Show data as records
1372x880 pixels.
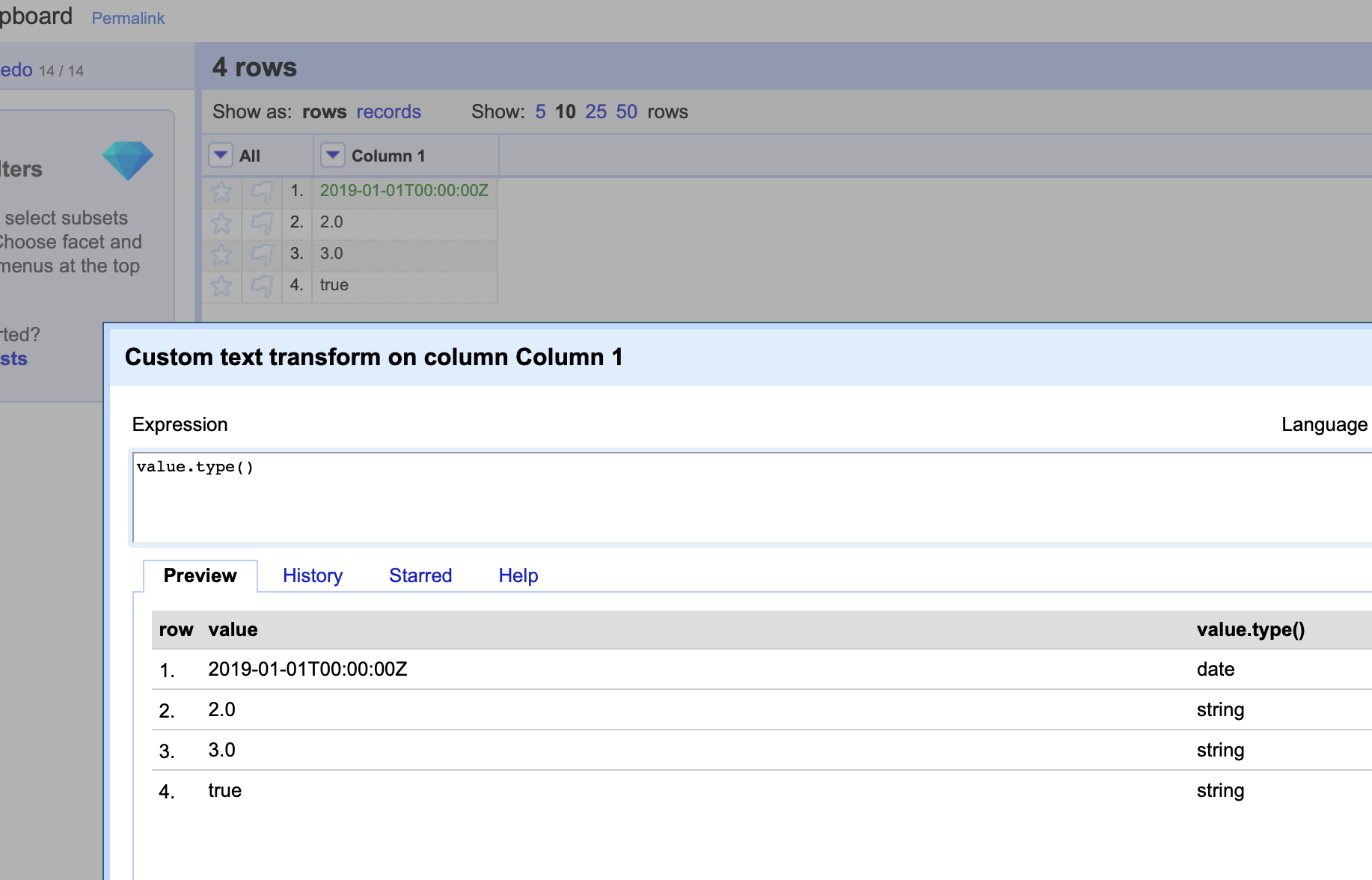tap(389, 111)
